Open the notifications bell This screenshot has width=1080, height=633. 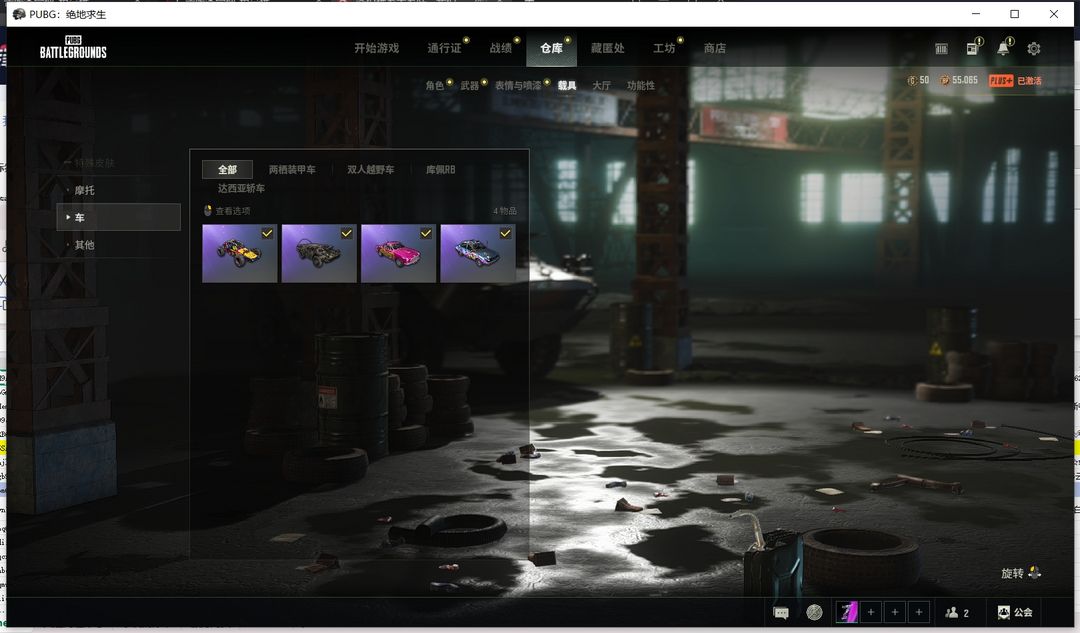[1004, 48]
